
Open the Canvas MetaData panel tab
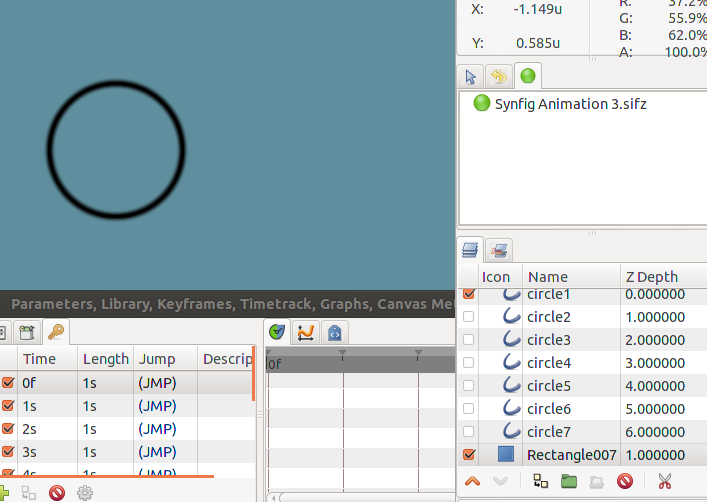pos(335,333)
